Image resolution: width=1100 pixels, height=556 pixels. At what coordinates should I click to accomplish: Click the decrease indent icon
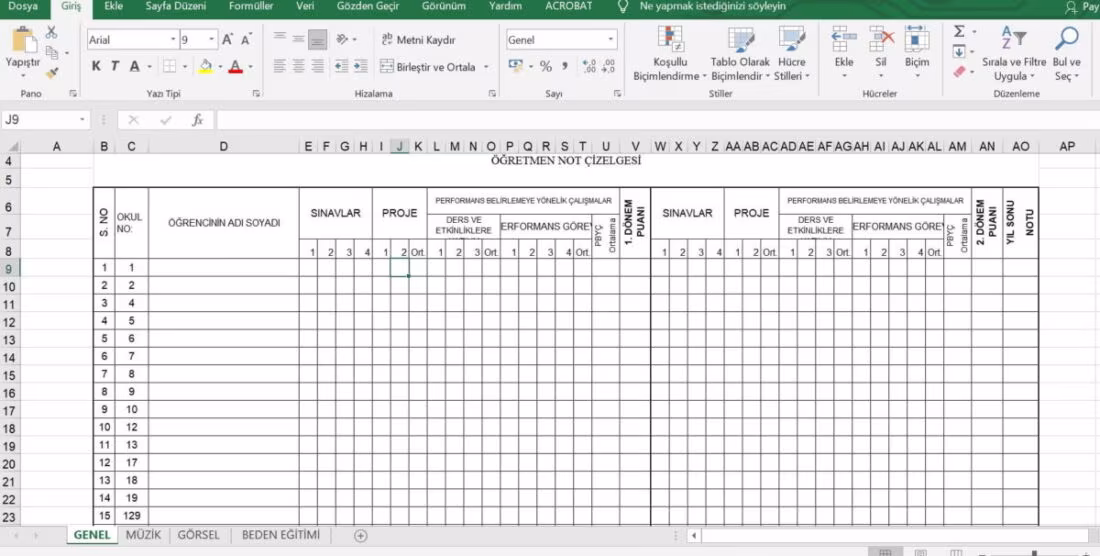point(342,67)
